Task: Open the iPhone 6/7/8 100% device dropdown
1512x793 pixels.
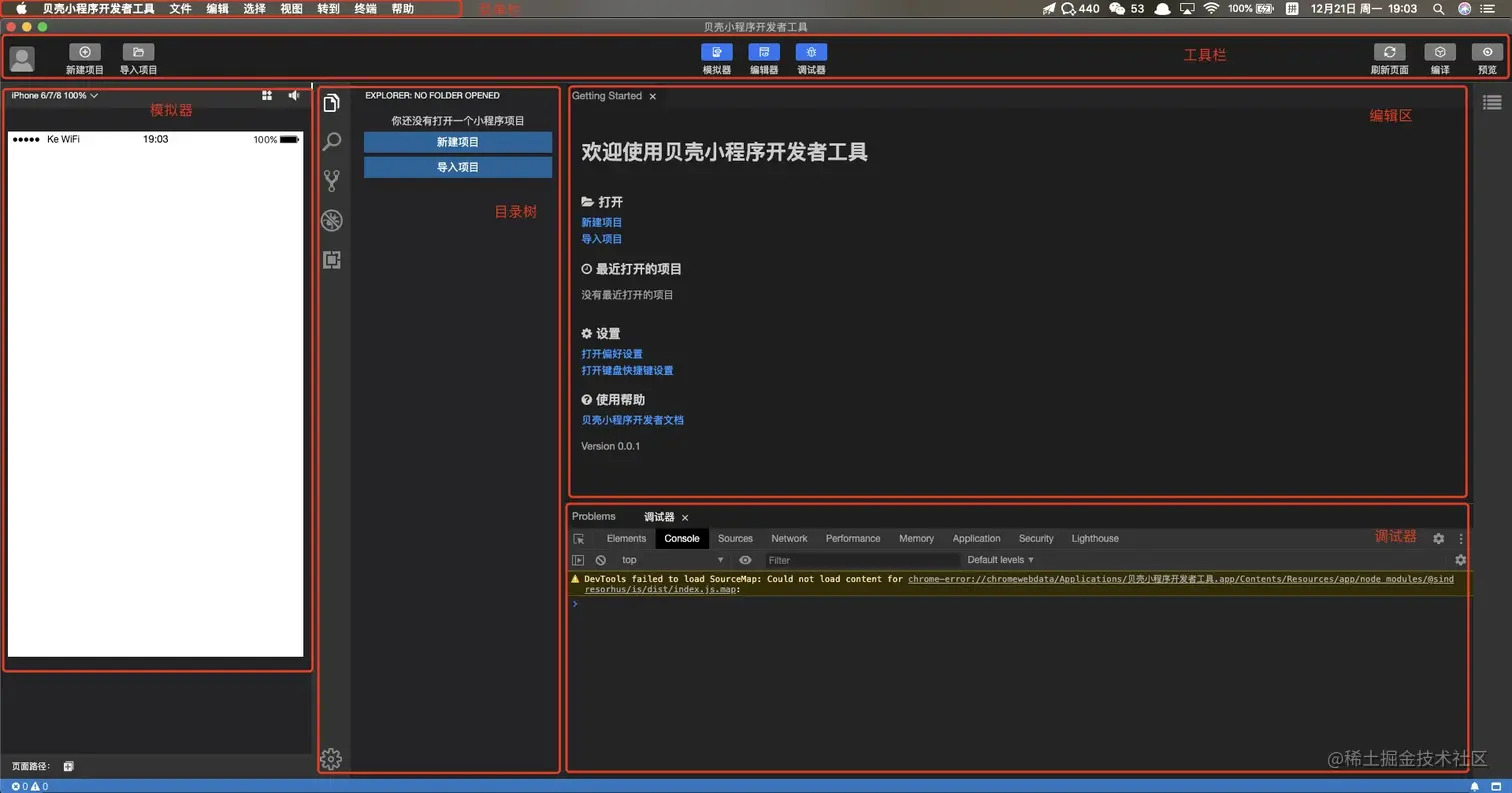Action: (x=55, y=96)
